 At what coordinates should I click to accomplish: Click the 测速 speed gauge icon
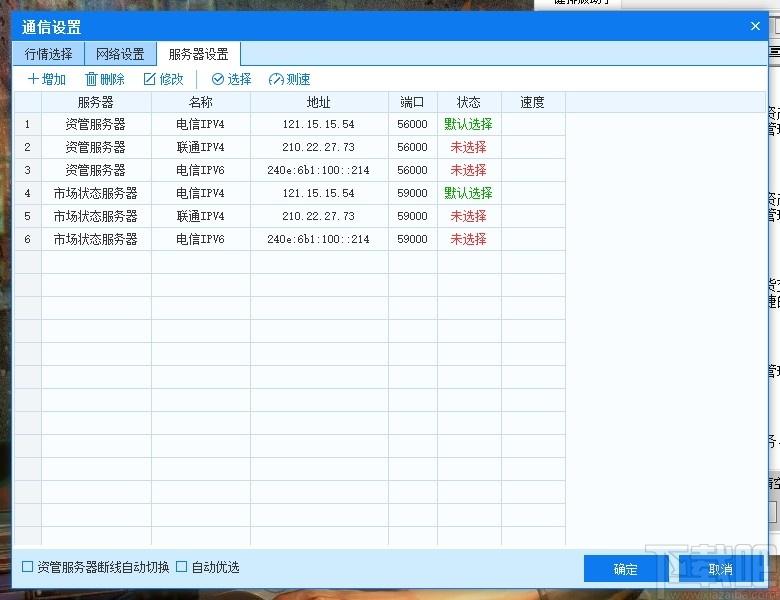(x=276, y=79)
